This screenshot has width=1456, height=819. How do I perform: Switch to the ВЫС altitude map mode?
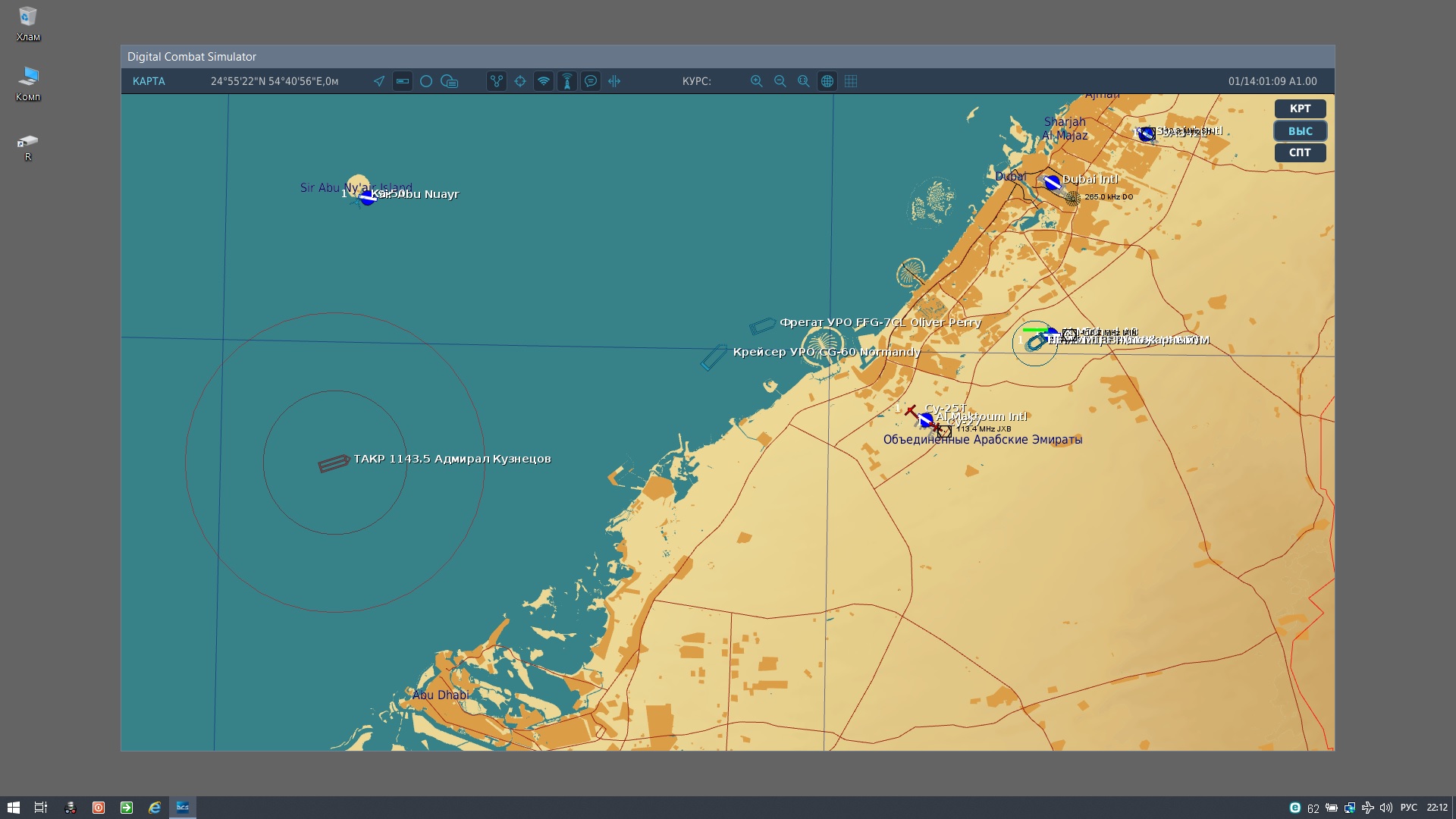pyautogui.click(x=1300, y=130)
